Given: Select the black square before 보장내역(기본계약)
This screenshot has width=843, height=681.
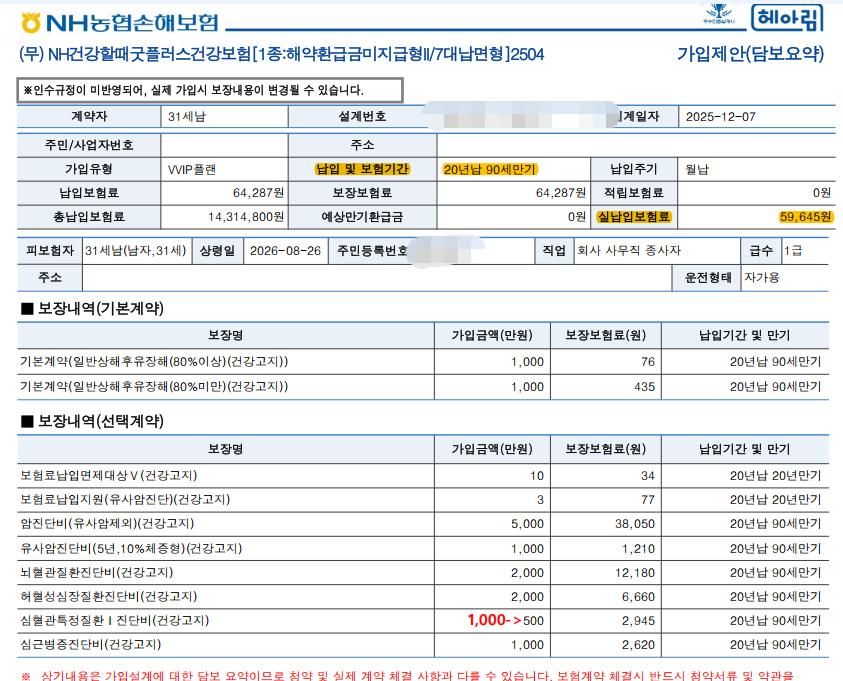Looking at the screenshot, I should click(27, 309).
